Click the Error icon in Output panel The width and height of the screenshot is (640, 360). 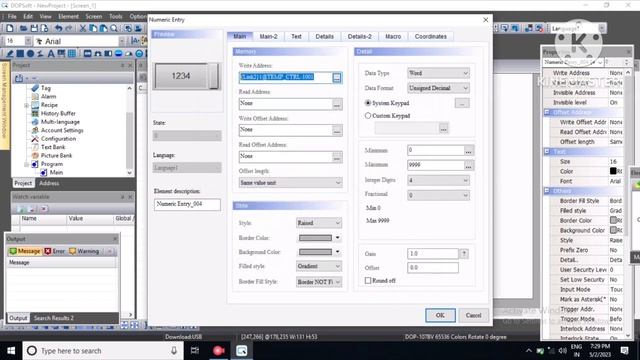click(48, 251)
